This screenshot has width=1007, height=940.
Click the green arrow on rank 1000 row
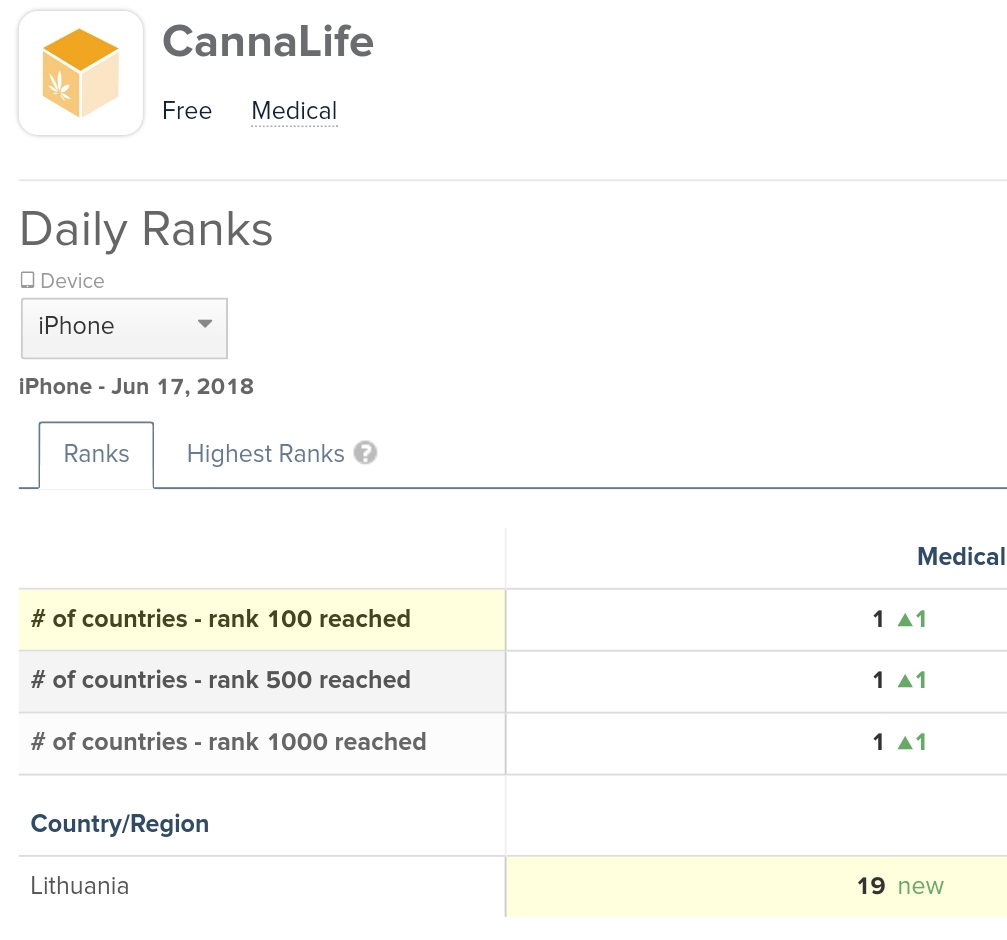click(x=902, y=742)
